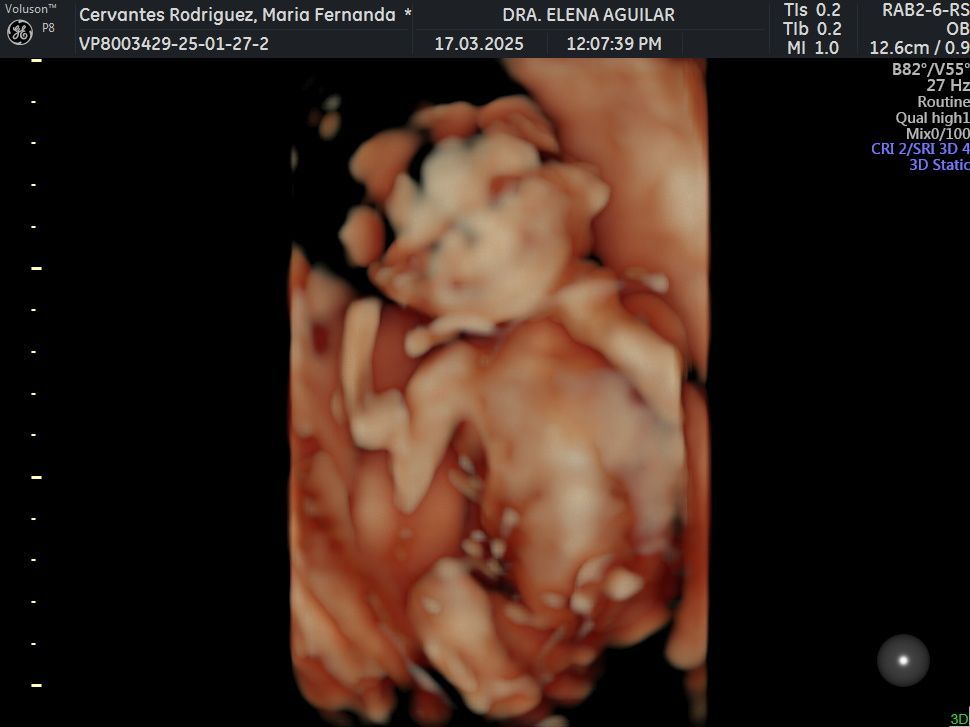Click the exam date 17.03.2025

tap(478, 44)
